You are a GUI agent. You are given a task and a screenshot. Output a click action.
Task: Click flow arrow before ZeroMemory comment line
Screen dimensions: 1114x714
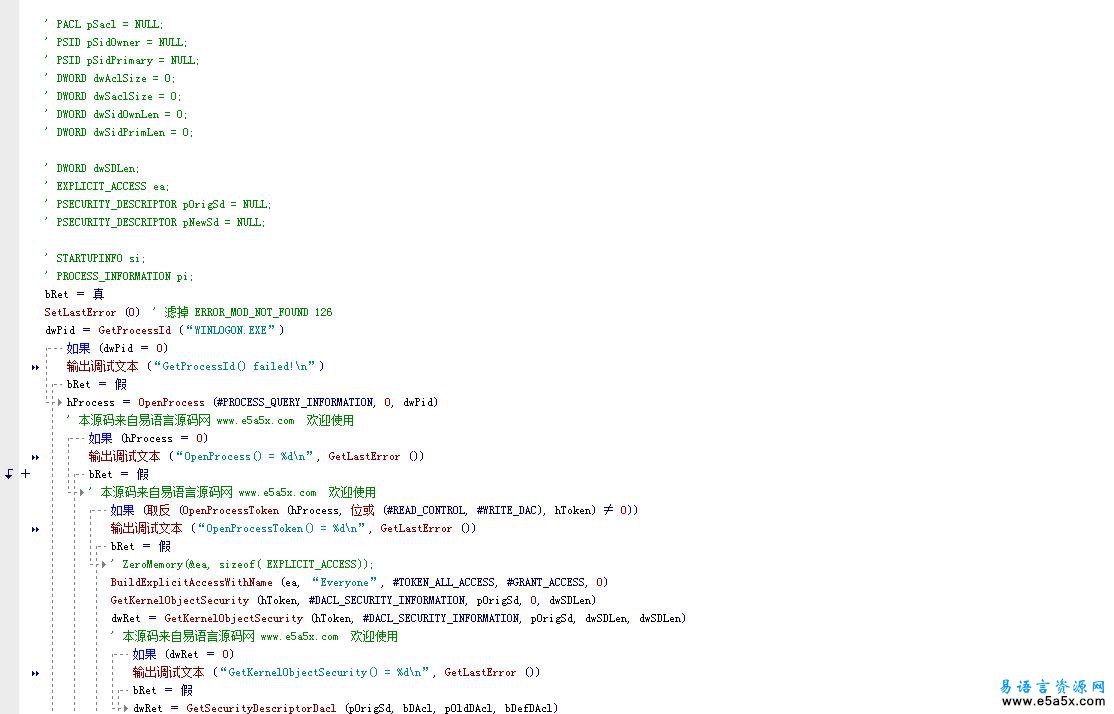pos(103,564)
